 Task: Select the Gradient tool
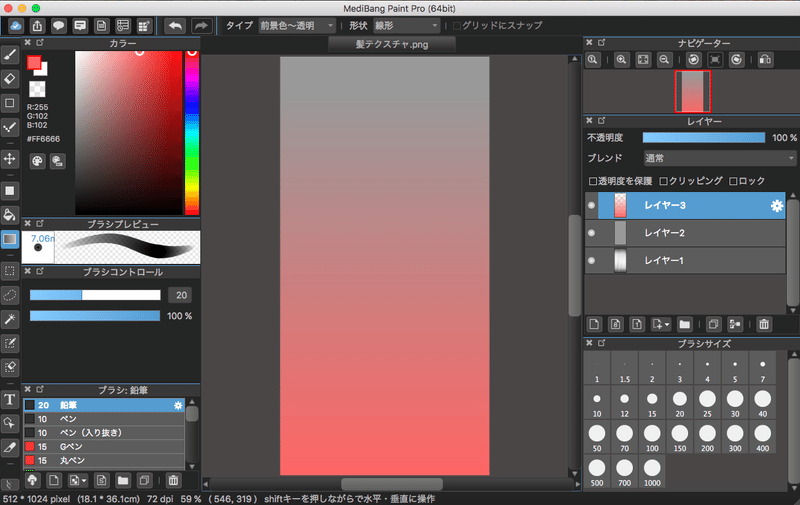(10, 239)
